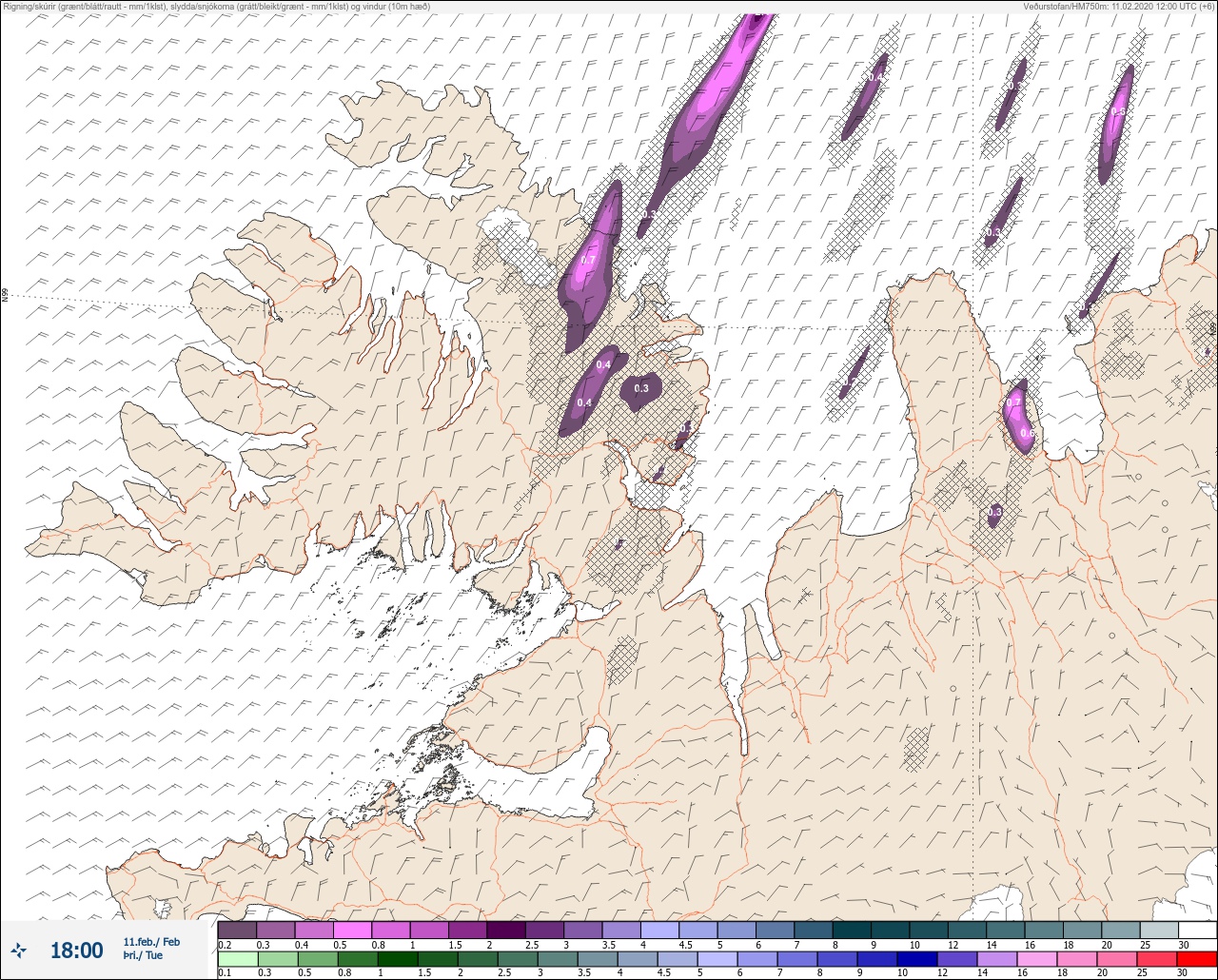Click the Veðurstofan logo icon beside the time
The width and height of the screenshot is (1218, 980).
pyautogui.click(x=19, y=950)
